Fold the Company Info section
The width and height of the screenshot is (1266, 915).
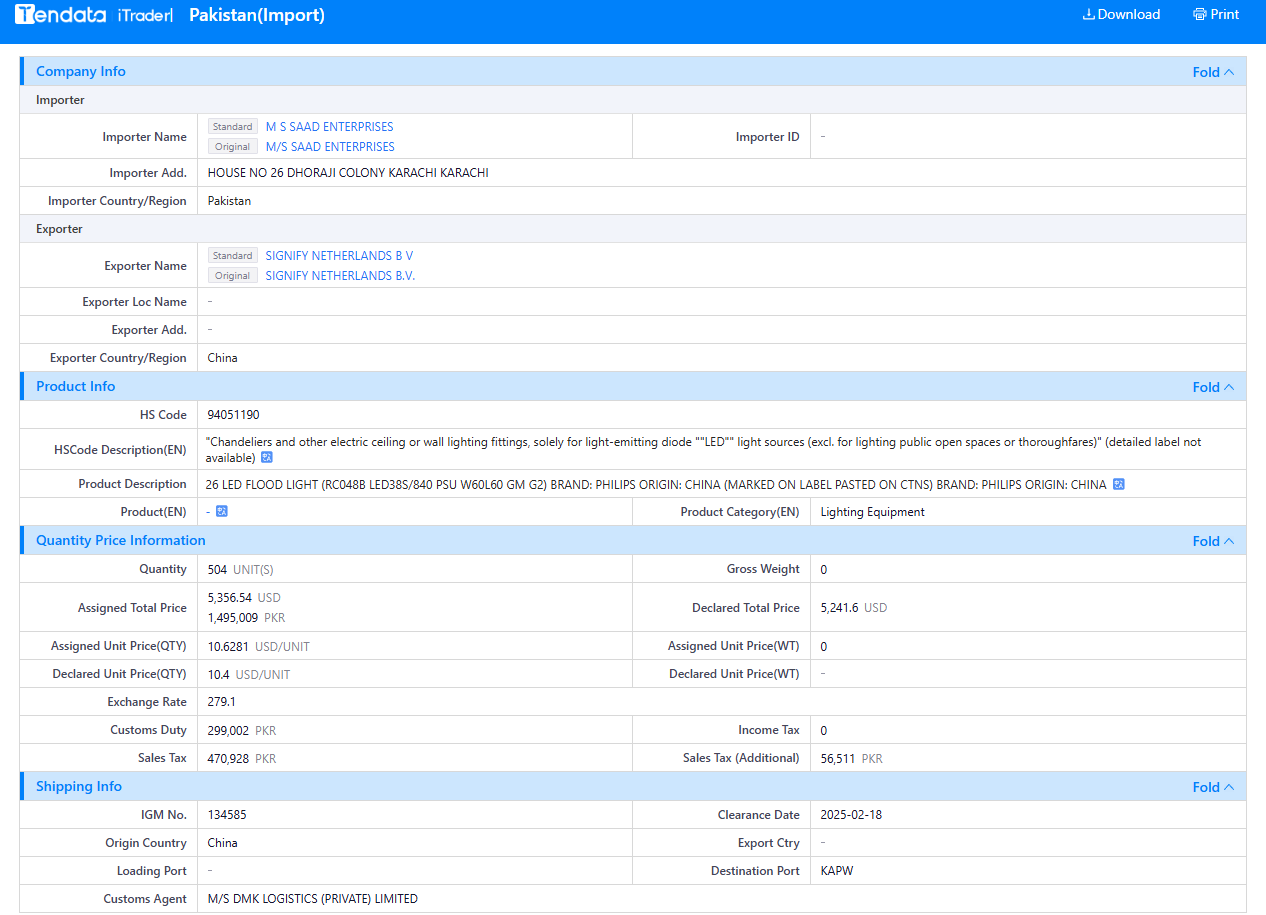pyautogui.click(x=1213, y=72)
